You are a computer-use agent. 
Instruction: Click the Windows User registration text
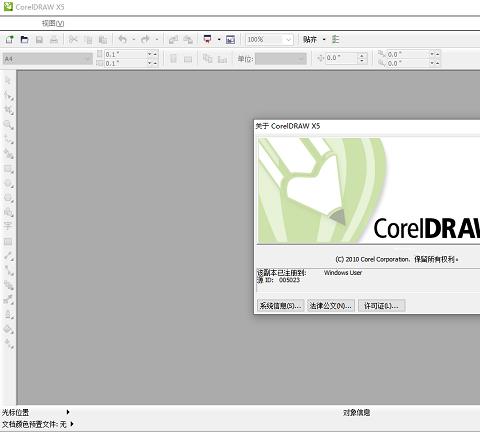[x=343, y=273]
